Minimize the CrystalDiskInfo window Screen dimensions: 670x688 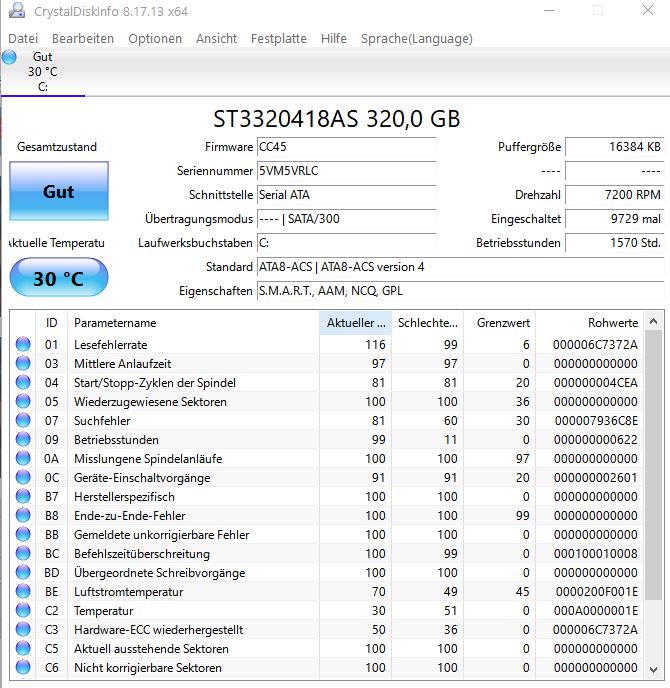[x=549, y=11]
